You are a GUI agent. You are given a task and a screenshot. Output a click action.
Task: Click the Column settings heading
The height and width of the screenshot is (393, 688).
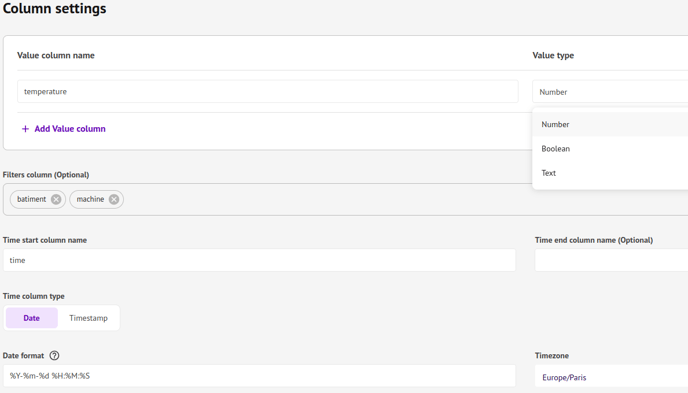(54, 8)
